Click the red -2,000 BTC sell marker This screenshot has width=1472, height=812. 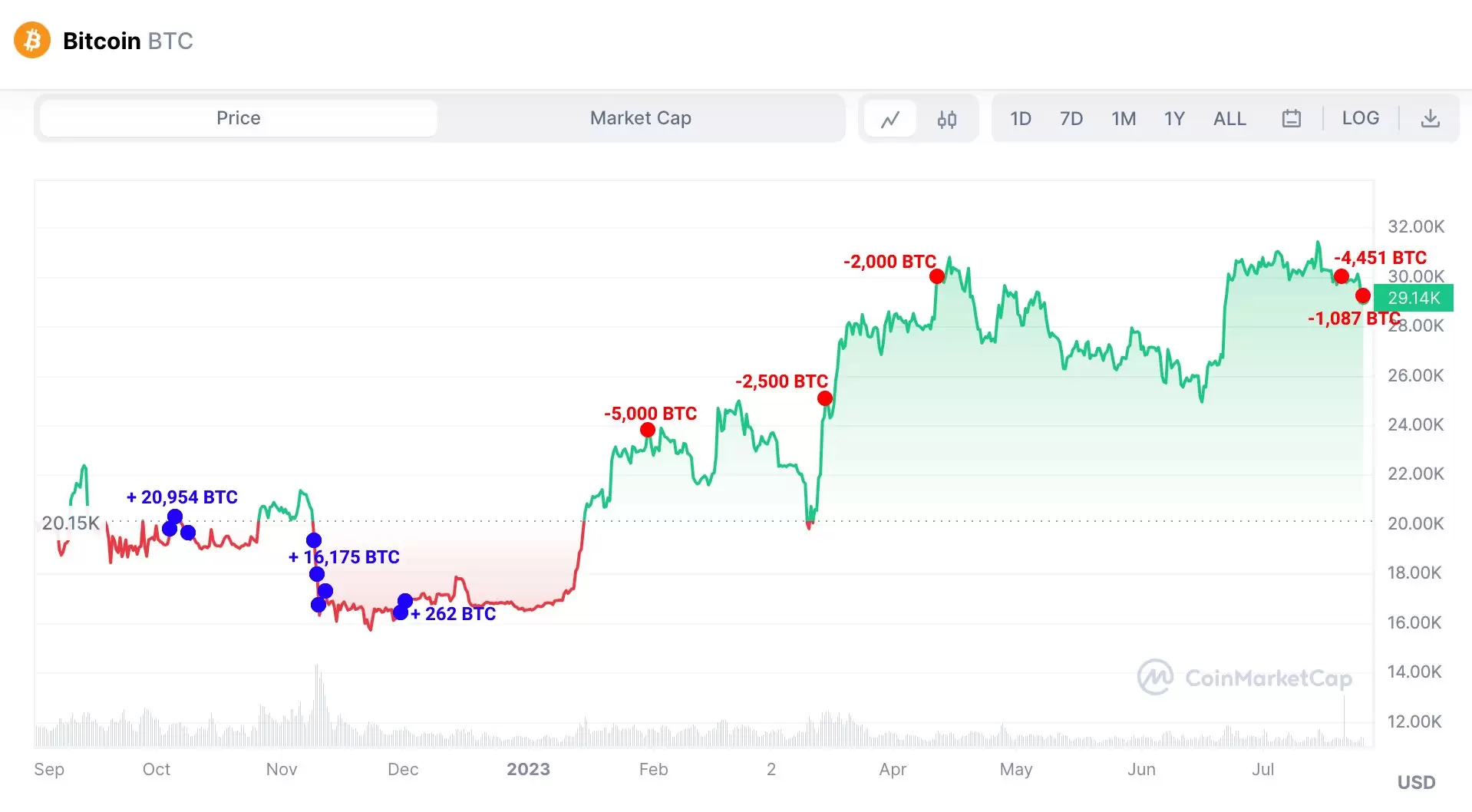[937, 276]
